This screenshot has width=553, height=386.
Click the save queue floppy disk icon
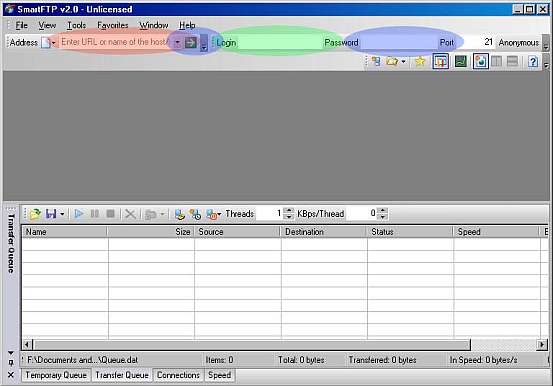(x=51, y=213)
